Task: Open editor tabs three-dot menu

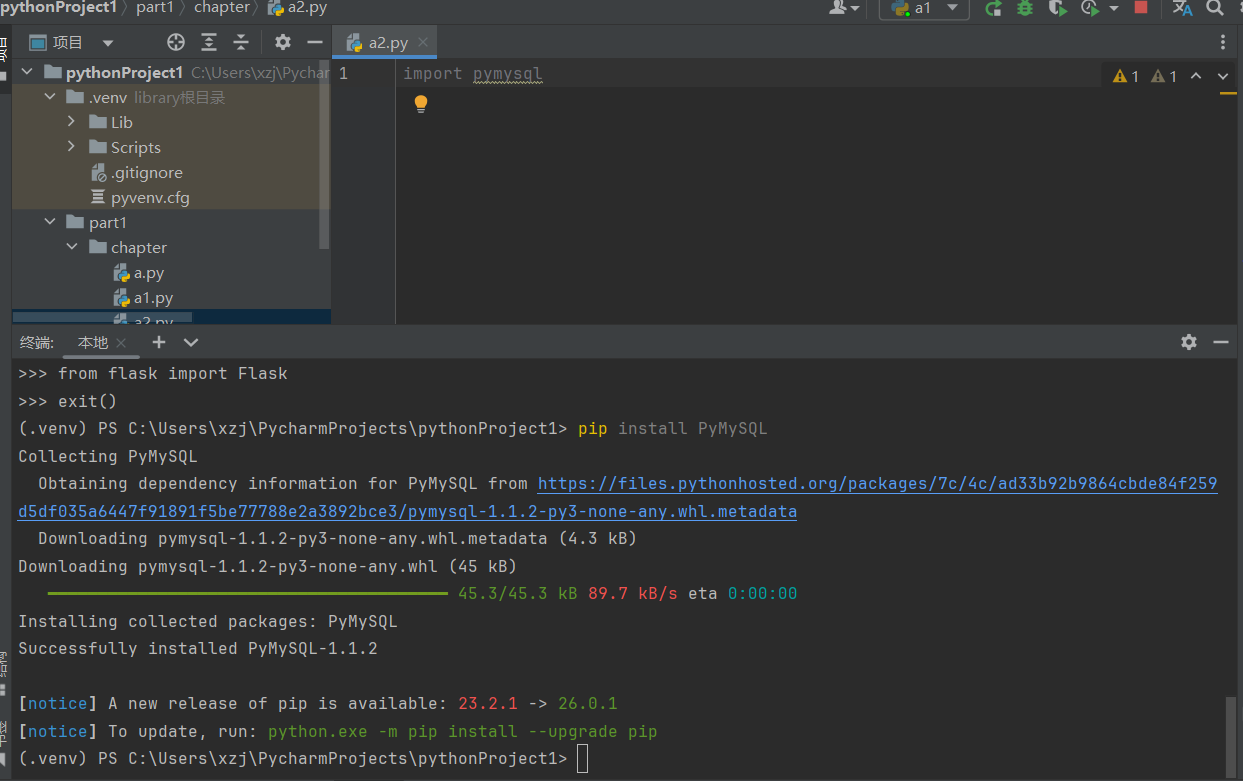Action: point(1223,42)
